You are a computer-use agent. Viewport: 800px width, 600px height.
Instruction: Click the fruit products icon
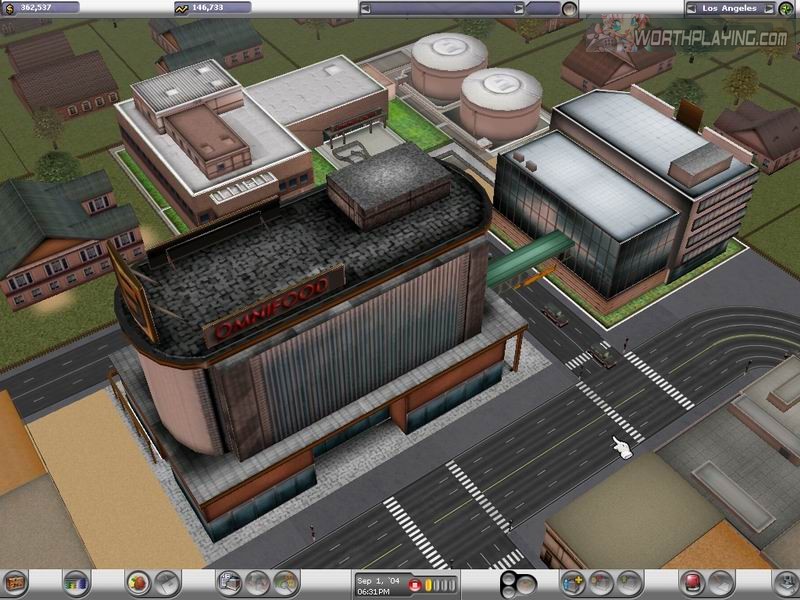point(137,581)
